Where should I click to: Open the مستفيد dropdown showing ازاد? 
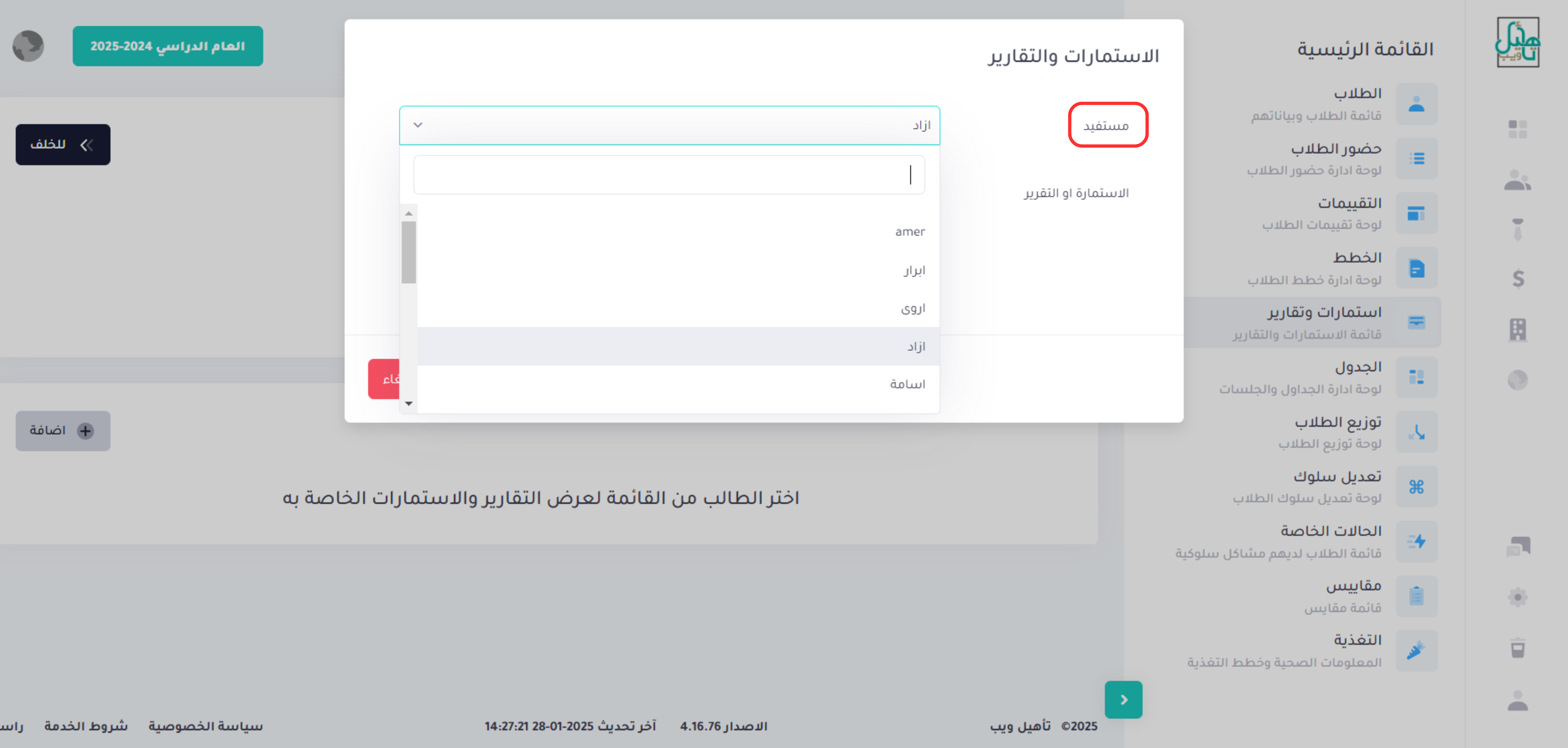click(x=670, y=125)
